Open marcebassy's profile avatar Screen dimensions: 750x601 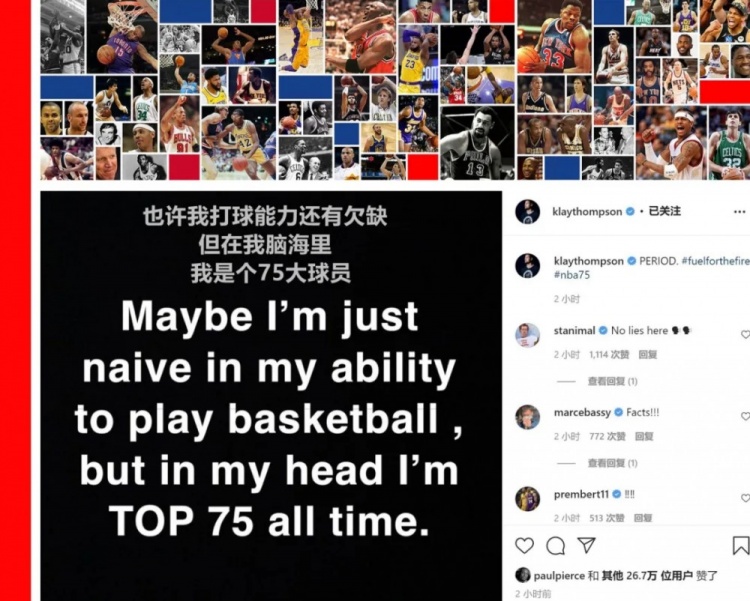pyautogui.click(x=528, y=417)
